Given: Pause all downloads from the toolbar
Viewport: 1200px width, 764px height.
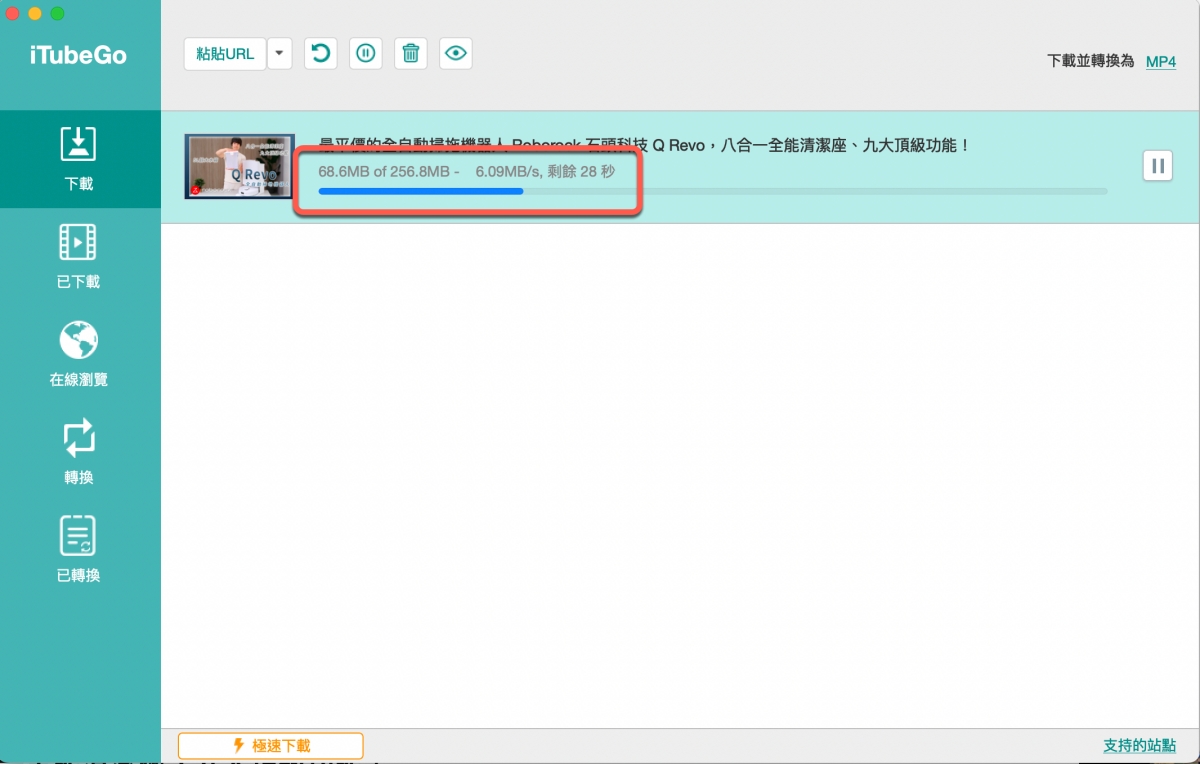Looking at the screenshot, I should [366, 54].
